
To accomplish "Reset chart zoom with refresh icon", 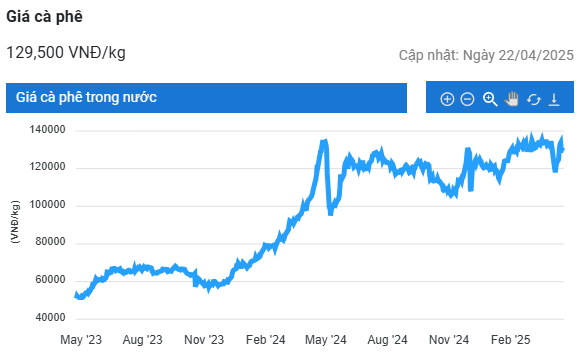I will click(x=533, y=99).
